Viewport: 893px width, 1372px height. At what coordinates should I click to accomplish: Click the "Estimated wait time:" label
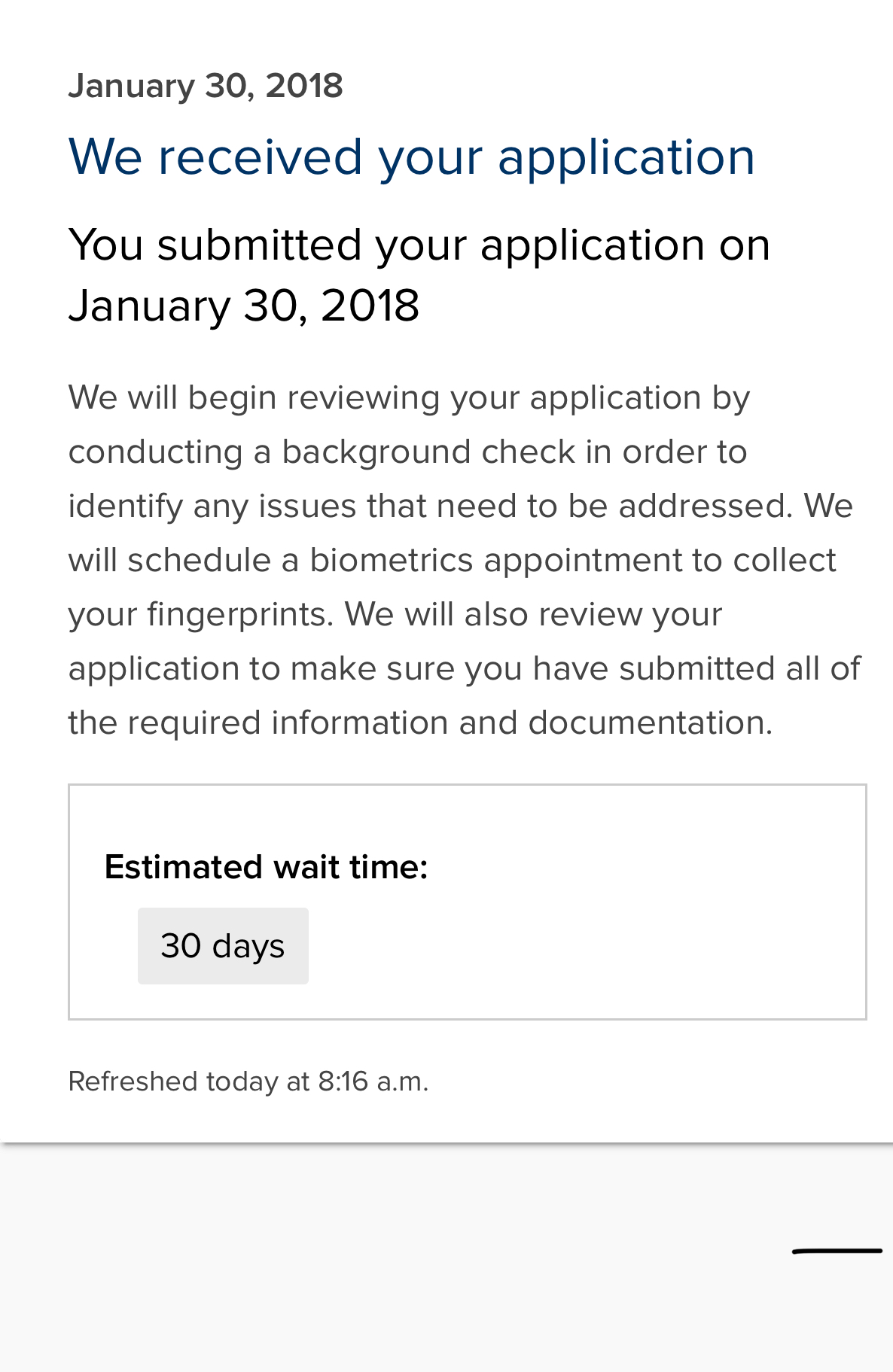point(266,867)
